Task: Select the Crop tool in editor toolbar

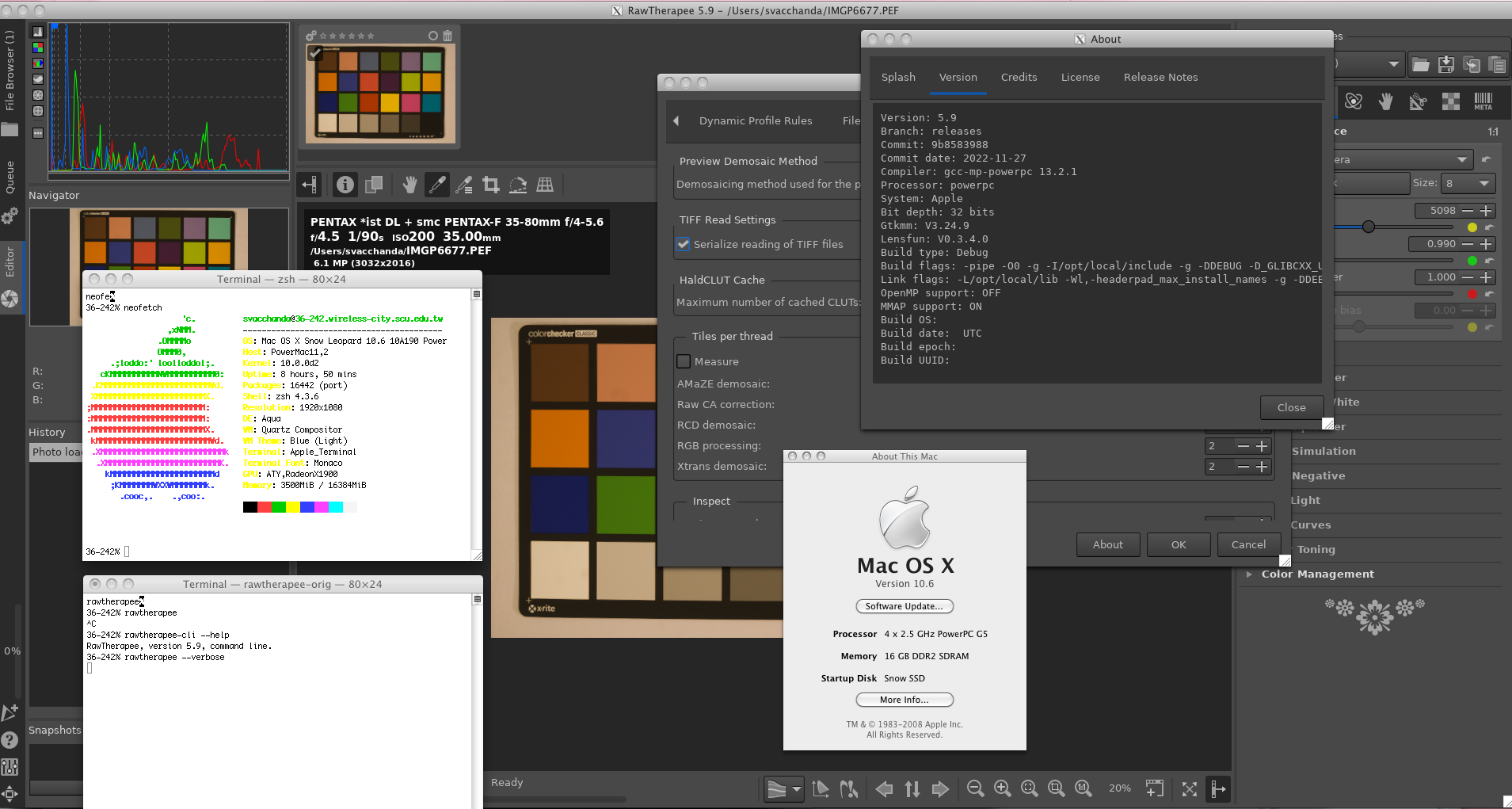Action: click(x=491, y=185)
